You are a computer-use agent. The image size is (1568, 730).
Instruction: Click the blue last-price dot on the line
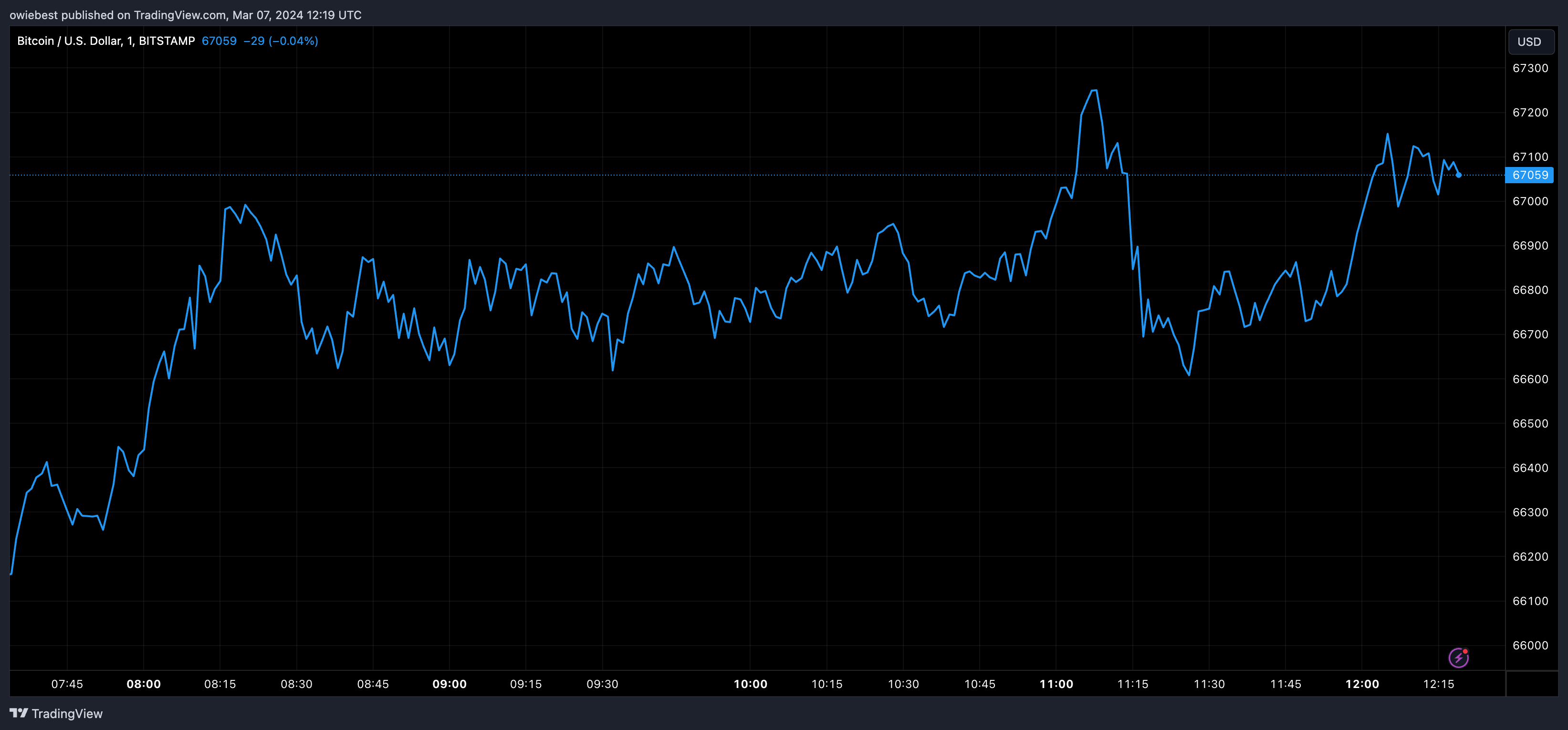[x=1458, y=176]
